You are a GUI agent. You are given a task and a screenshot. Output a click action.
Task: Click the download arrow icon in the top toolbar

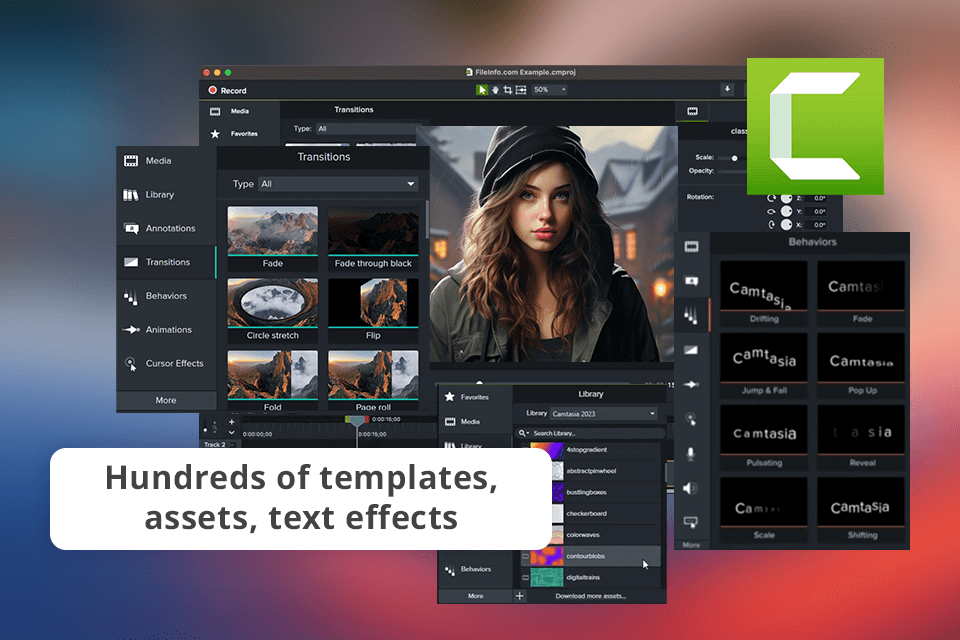pos(727,89)
